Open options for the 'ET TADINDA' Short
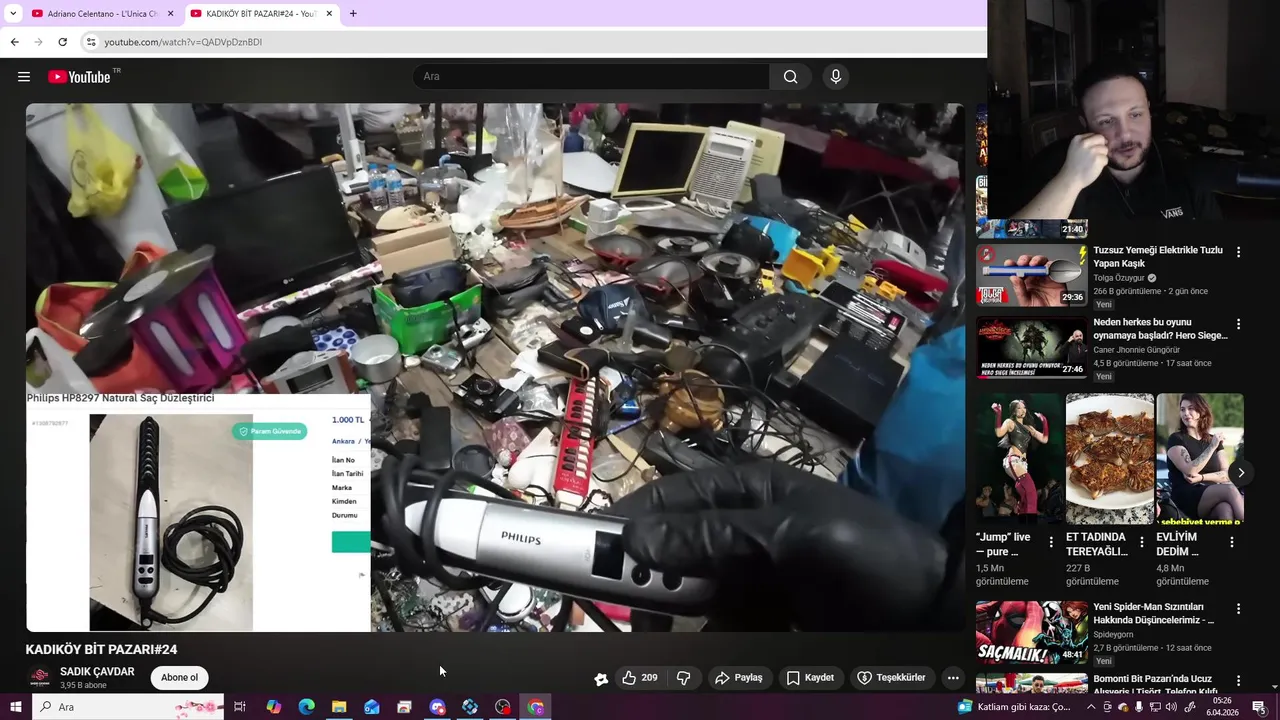The image size is (1280, 720). click(1141, 542)
